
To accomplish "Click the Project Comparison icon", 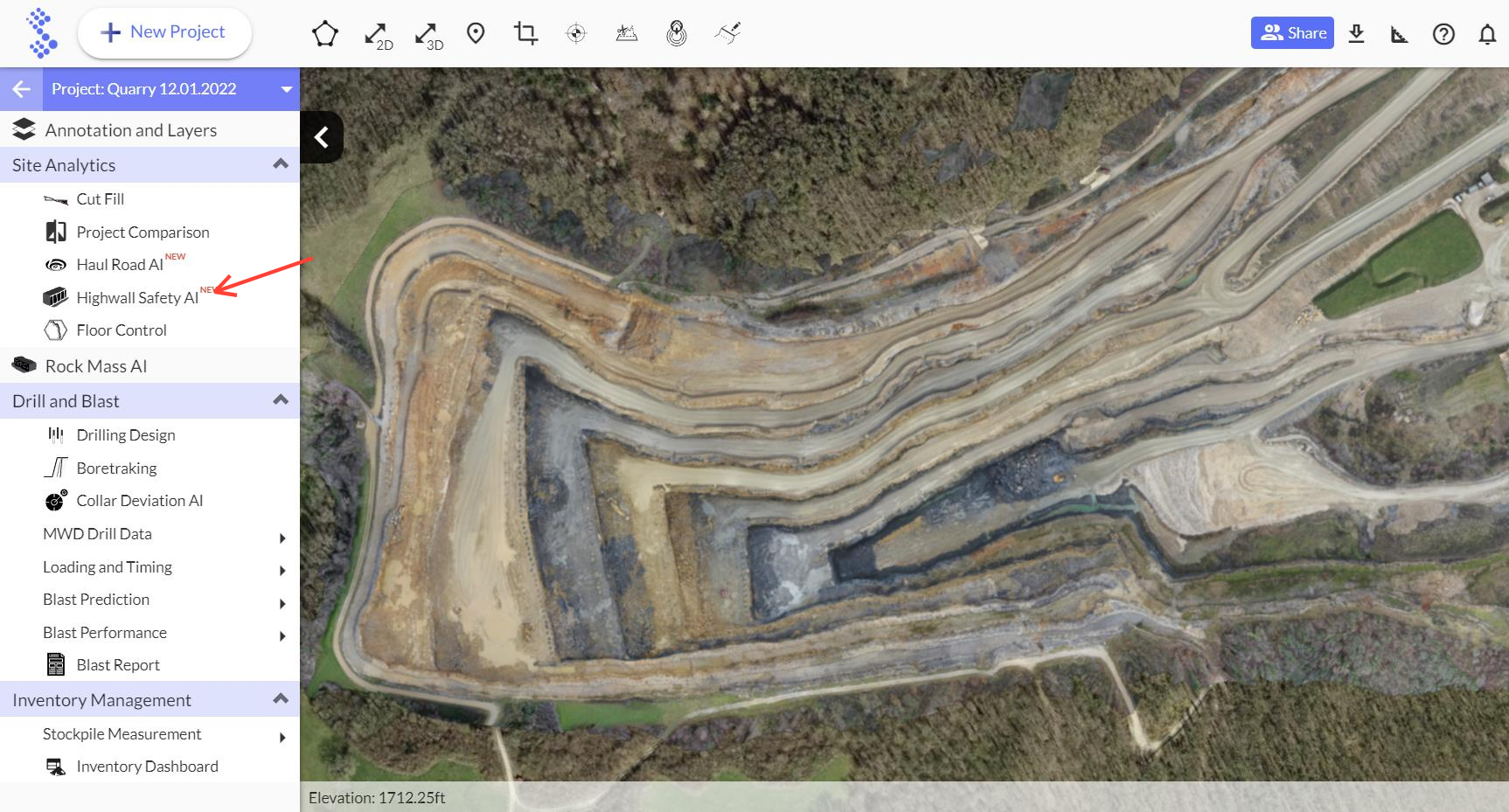I will point(56,232).
